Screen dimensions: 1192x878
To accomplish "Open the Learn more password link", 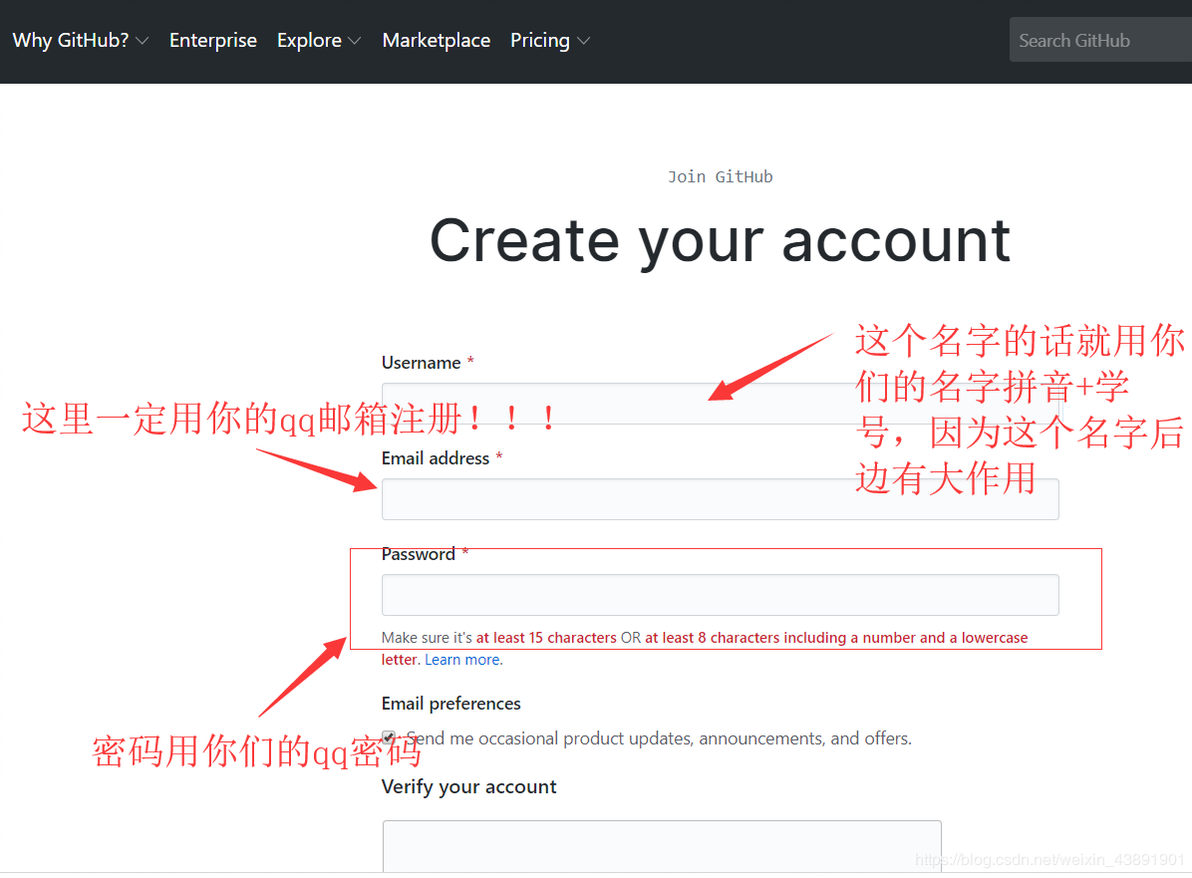I will click(x=462, y=660).
